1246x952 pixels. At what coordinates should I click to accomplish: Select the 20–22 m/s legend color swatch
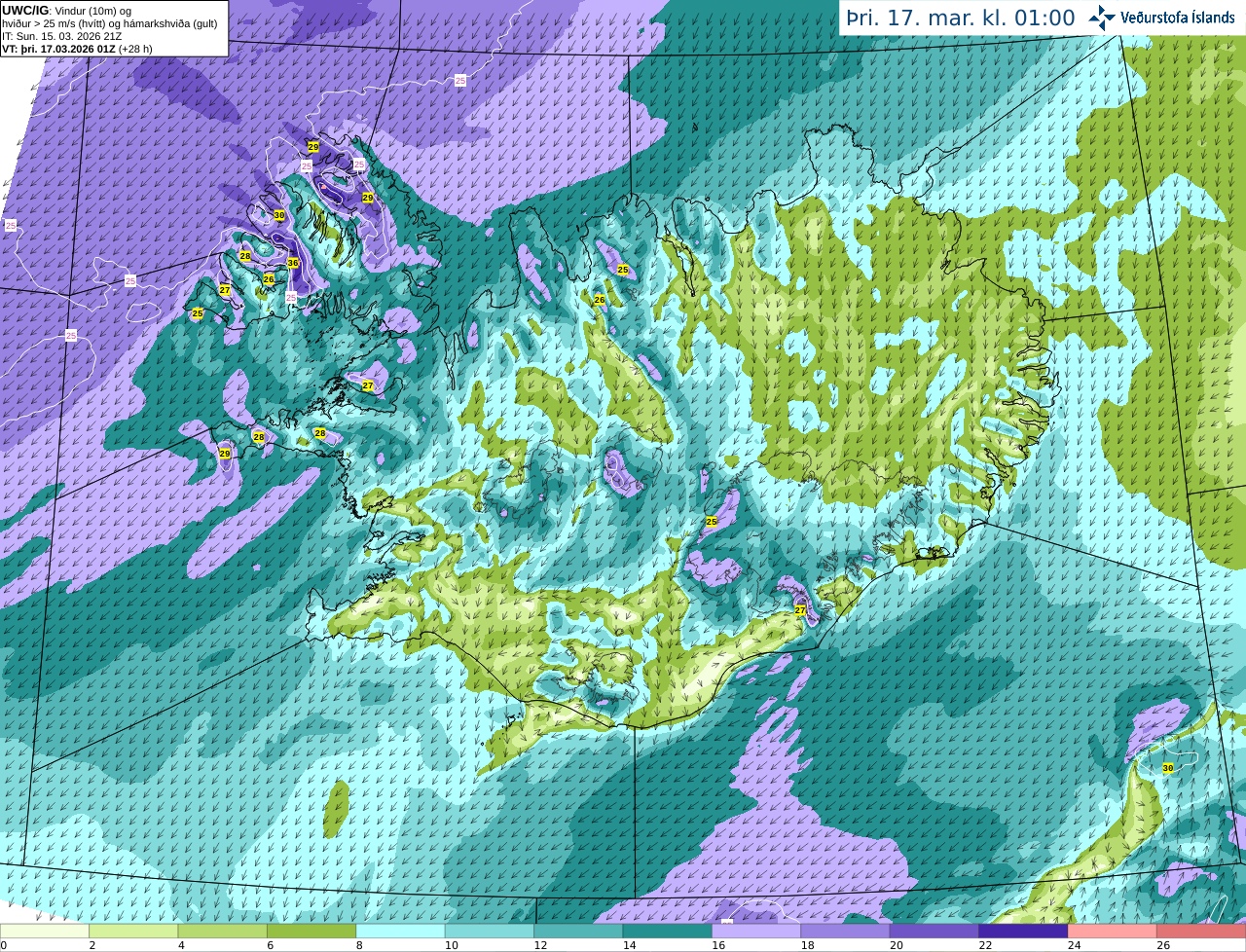coord(934,931)
